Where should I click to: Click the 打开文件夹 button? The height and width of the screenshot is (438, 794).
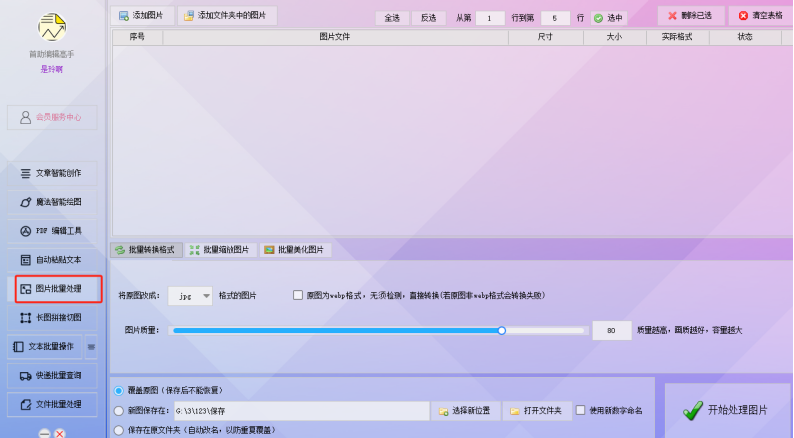537,411
